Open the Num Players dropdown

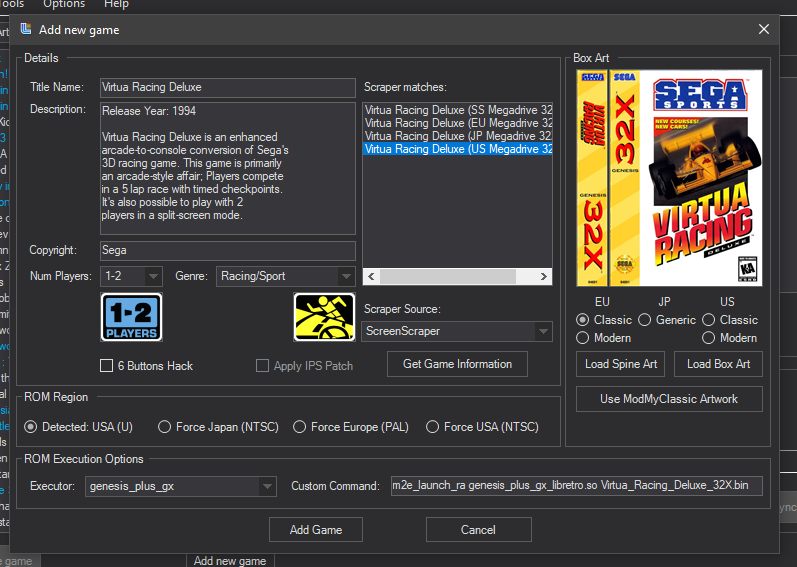point(132,276)
